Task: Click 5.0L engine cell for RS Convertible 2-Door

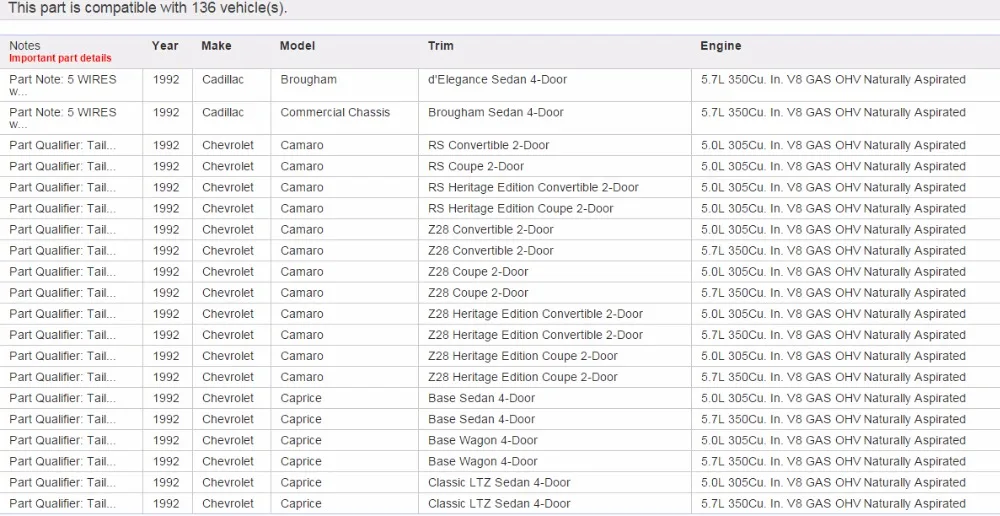Action: [x=834, y=145]
